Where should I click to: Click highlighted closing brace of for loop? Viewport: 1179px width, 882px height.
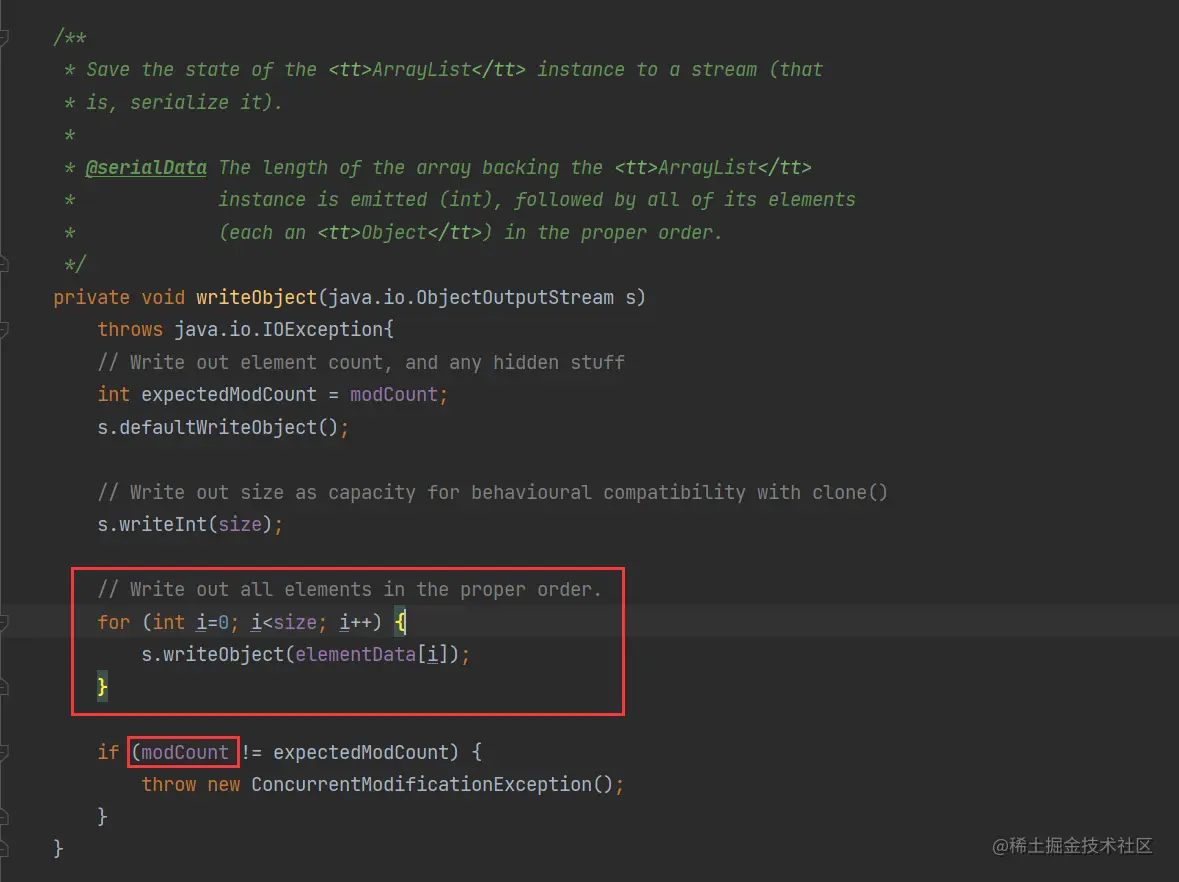102,687
